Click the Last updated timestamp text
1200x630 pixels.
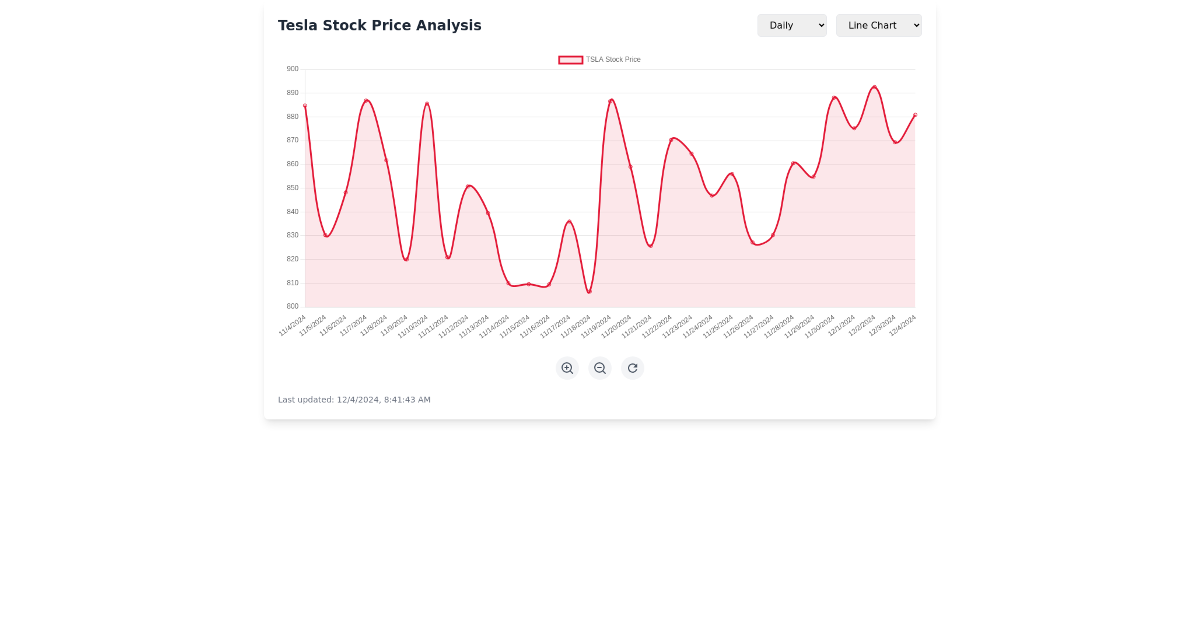pos(353,399)
